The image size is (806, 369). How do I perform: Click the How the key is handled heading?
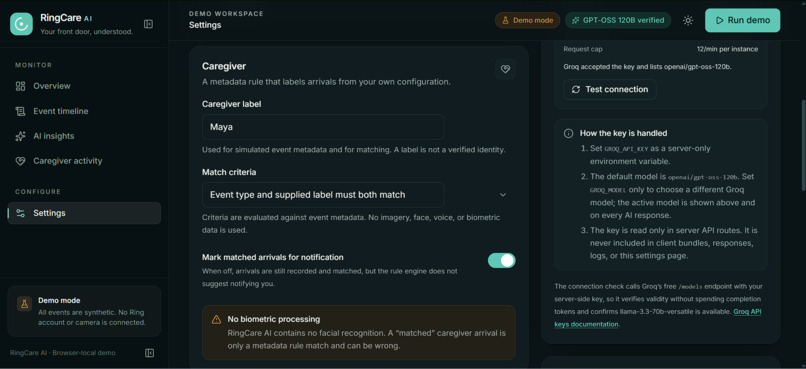pos(624,133)
